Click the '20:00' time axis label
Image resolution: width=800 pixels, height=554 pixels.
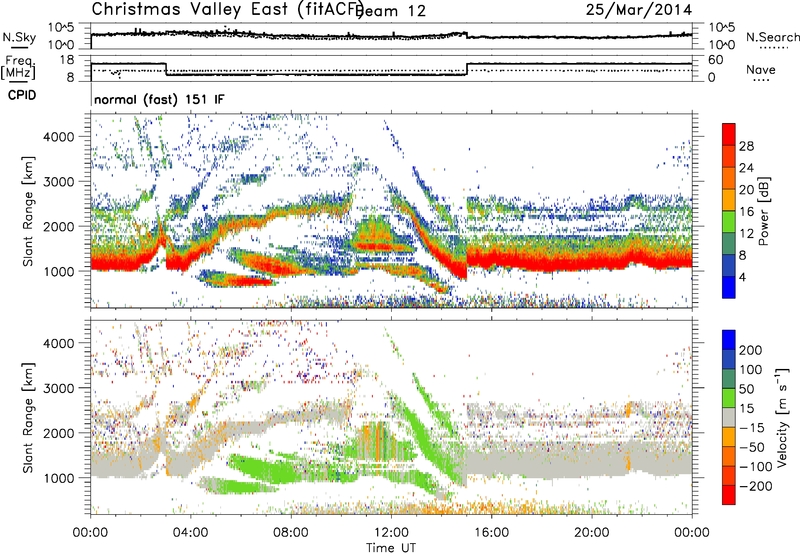tap(591, 533)
